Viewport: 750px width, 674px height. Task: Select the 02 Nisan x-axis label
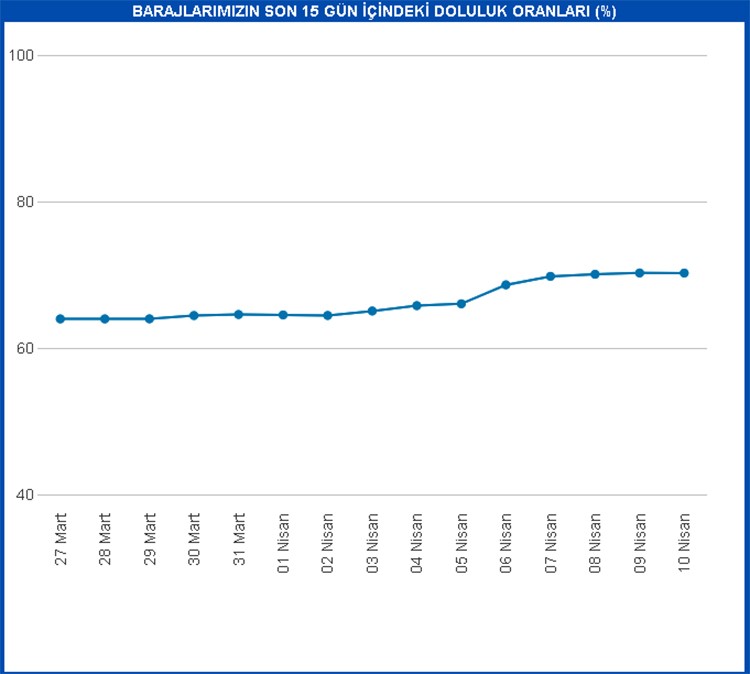point(328,542)
